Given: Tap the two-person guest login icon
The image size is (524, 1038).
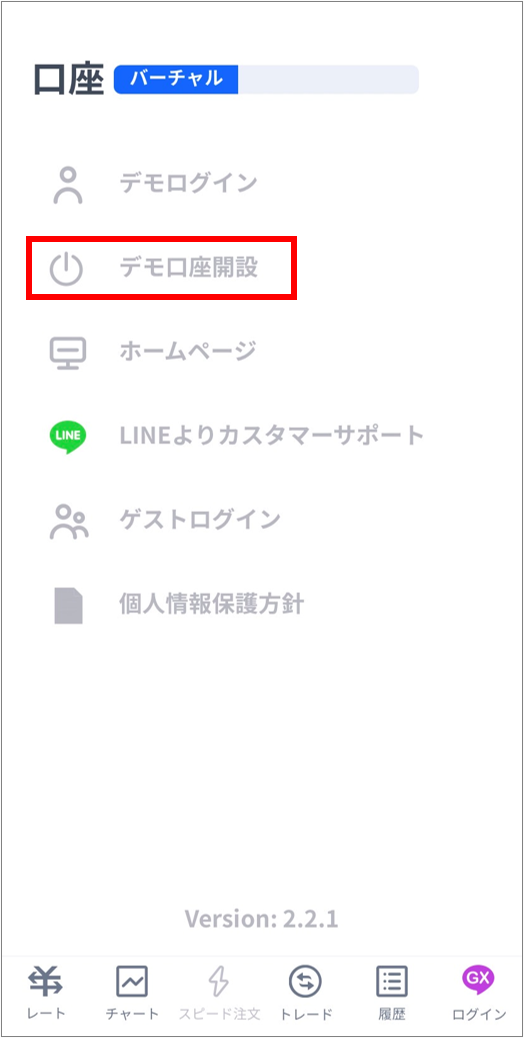Looking at the screenshot, I should click(x=69, y=521).
